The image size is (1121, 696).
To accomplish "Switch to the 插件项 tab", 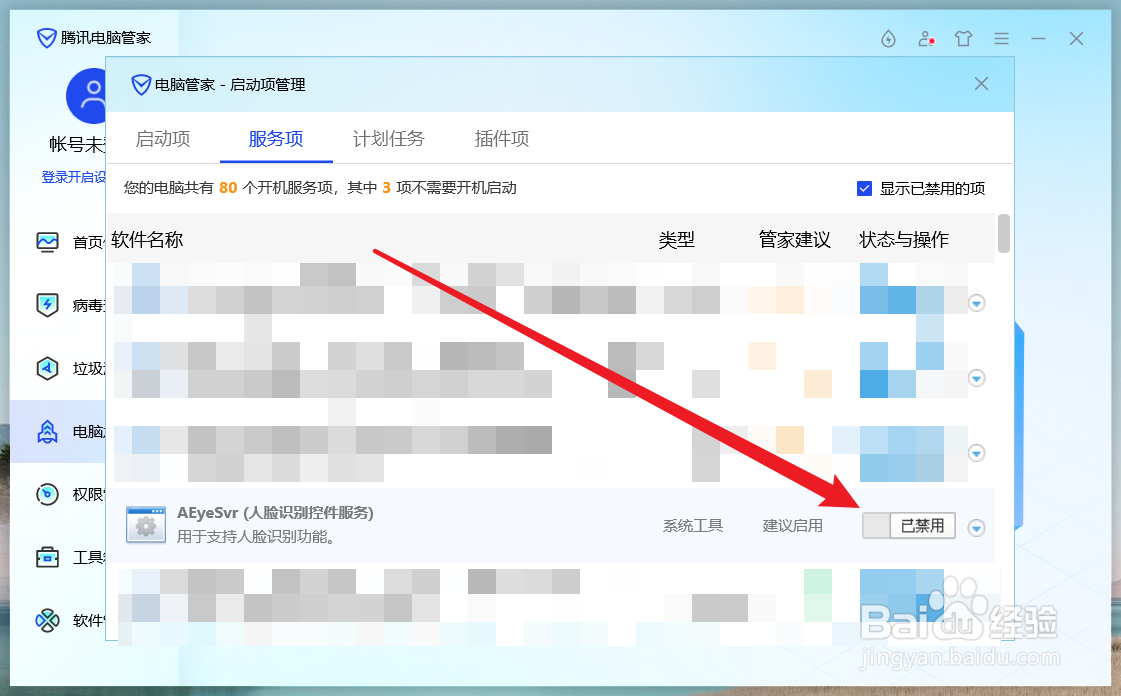I will [x=502, y=139].
